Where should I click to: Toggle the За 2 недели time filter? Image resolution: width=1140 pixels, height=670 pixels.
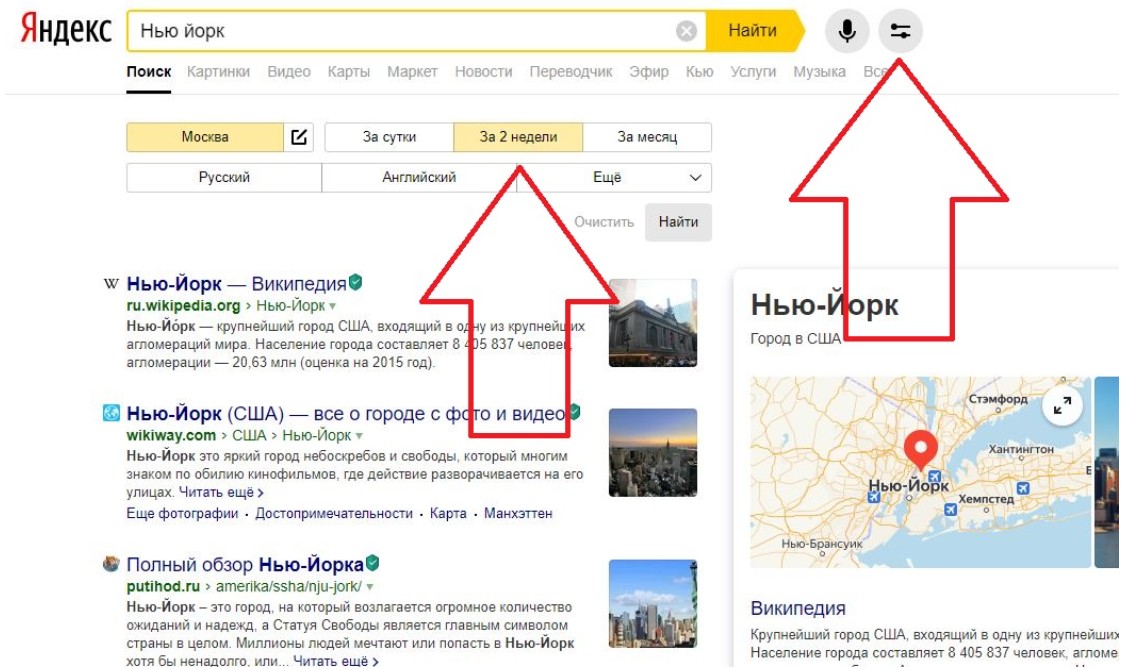[x=518, y=137]
